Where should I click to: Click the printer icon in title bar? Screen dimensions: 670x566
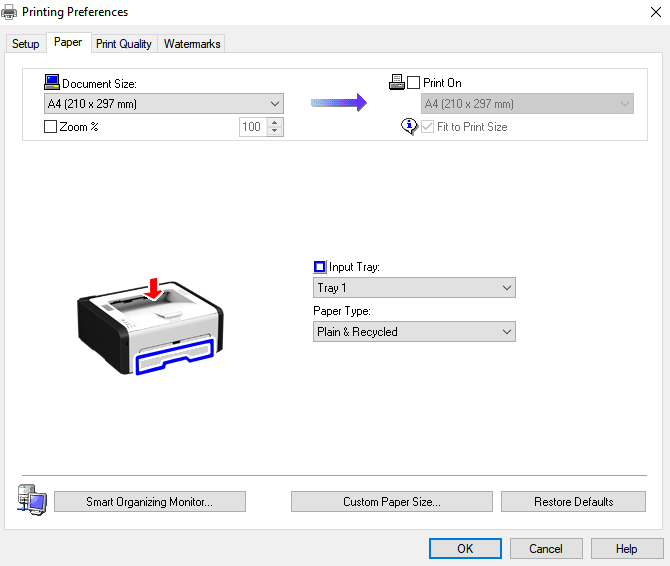[x=11, y=12]
